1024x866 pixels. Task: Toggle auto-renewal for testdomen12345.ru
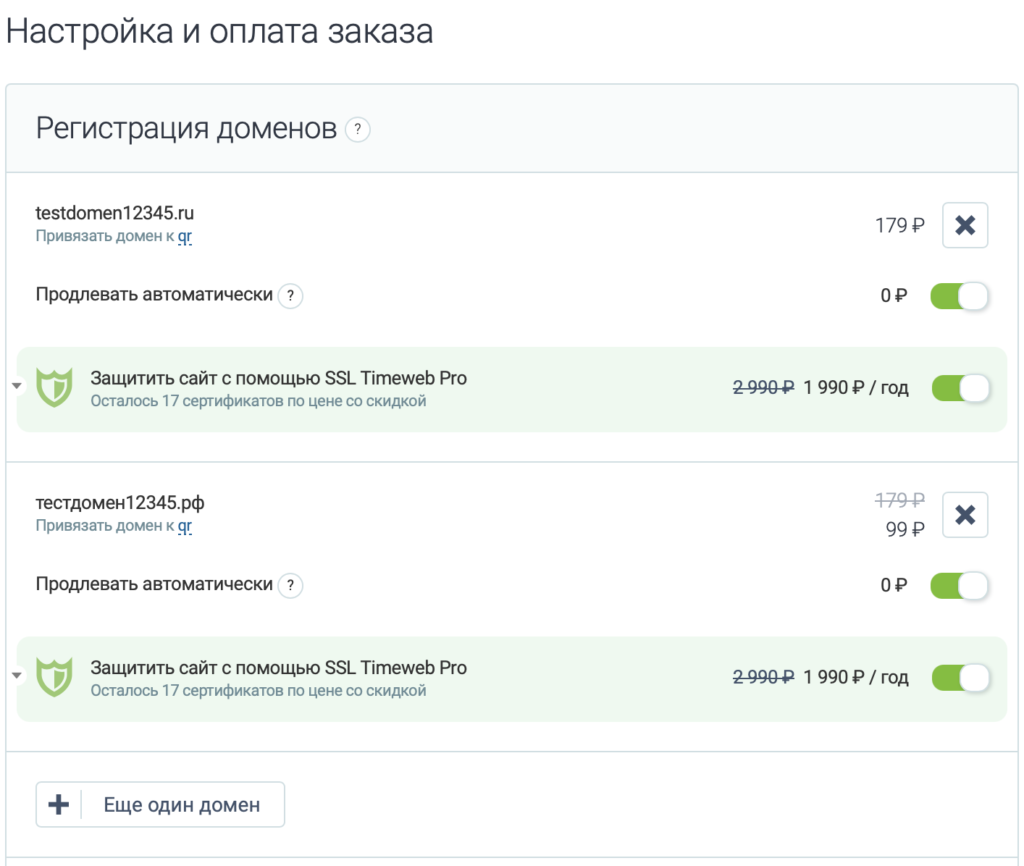[959, 296]
